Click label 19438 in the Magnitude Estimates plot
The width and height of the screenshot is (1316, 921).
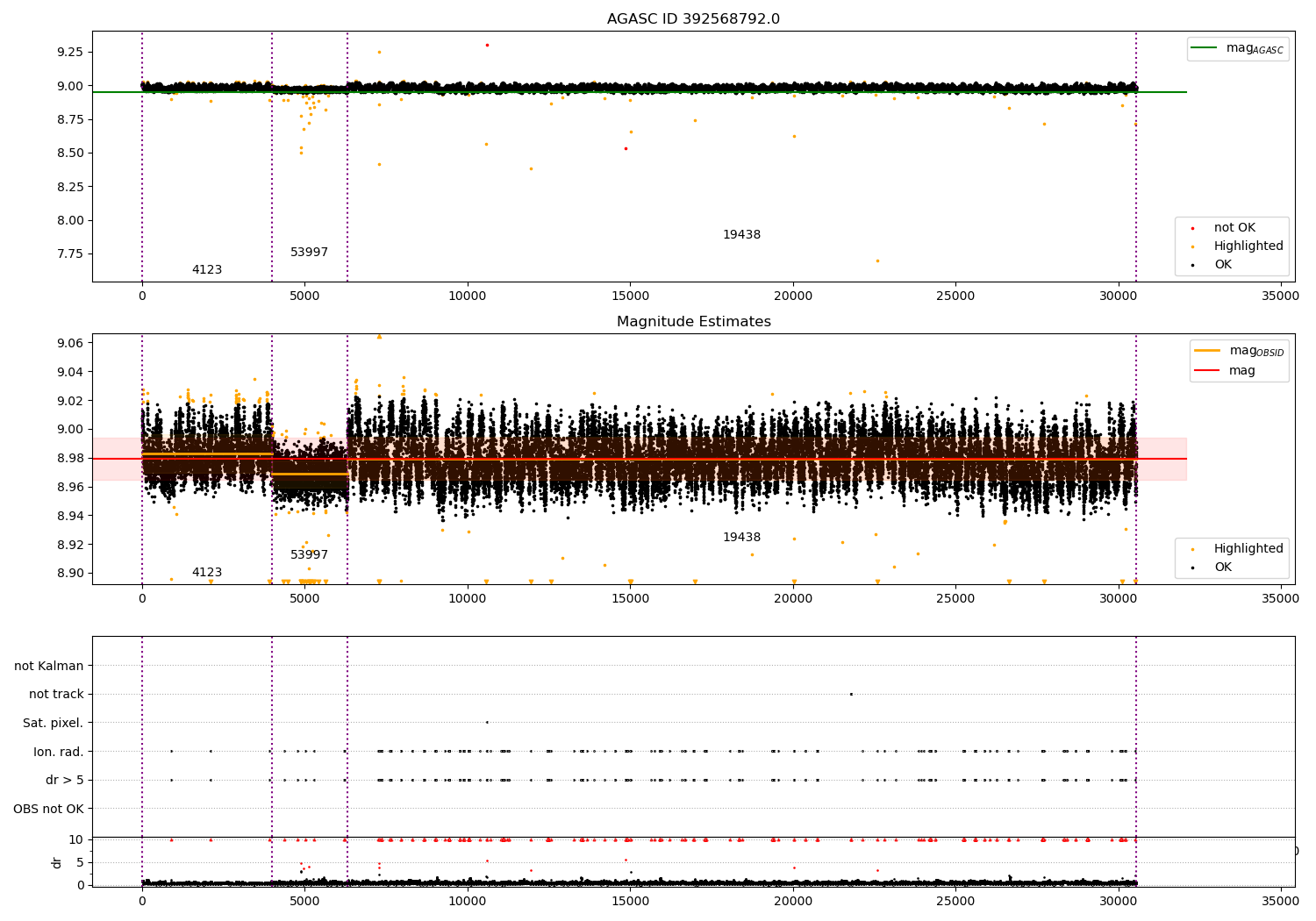point(741,538)
